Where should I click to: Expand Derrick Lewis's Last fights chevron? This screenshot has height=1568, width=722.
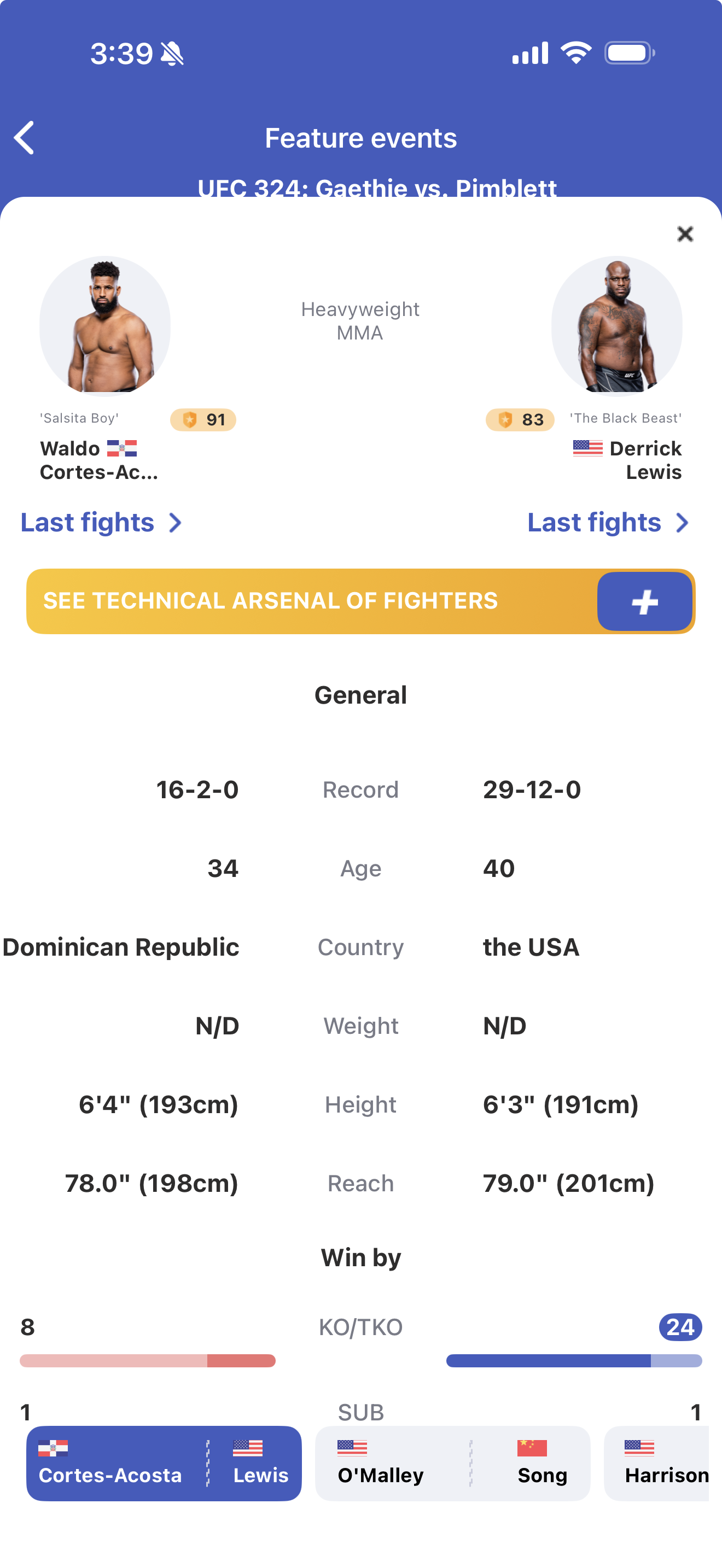tap(682, 522)
